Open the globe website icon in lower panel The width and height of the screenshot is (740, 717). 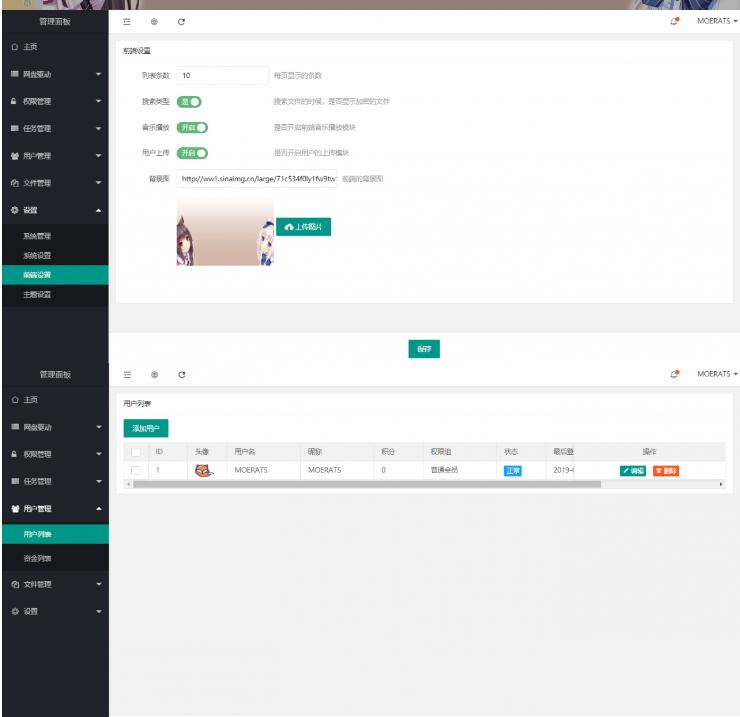click(x=154, y=375)
